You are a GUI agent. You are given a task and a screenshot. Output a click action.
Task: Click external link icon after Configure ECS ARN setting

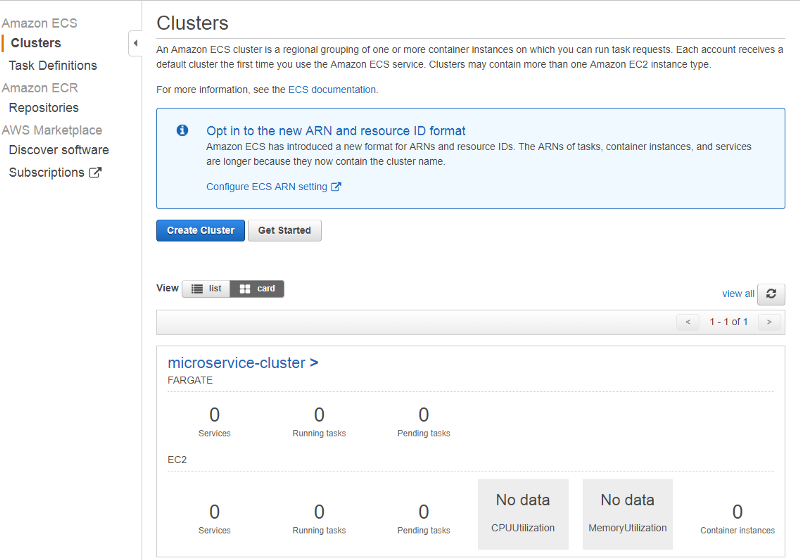coord(336,187)
